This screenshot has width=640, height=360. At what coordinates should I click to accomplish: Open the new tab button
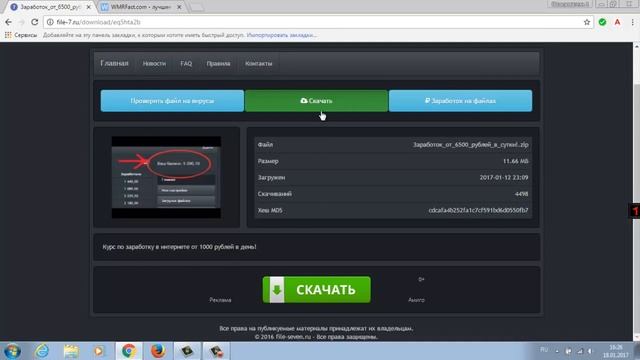[x=197, y=7]
